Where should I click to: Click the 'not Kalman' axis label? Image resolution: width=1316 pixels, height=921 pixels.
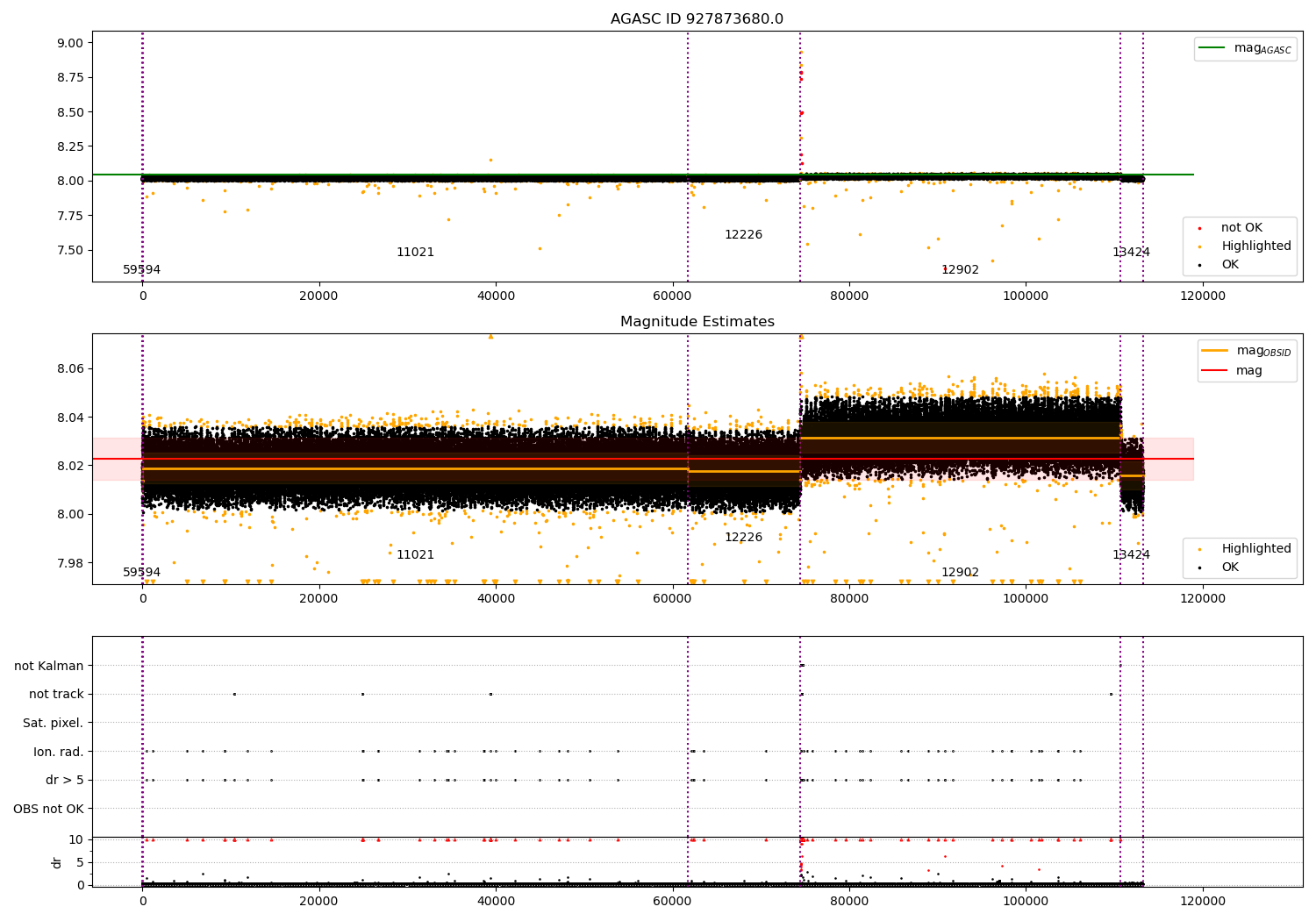[x=49, y=667]
